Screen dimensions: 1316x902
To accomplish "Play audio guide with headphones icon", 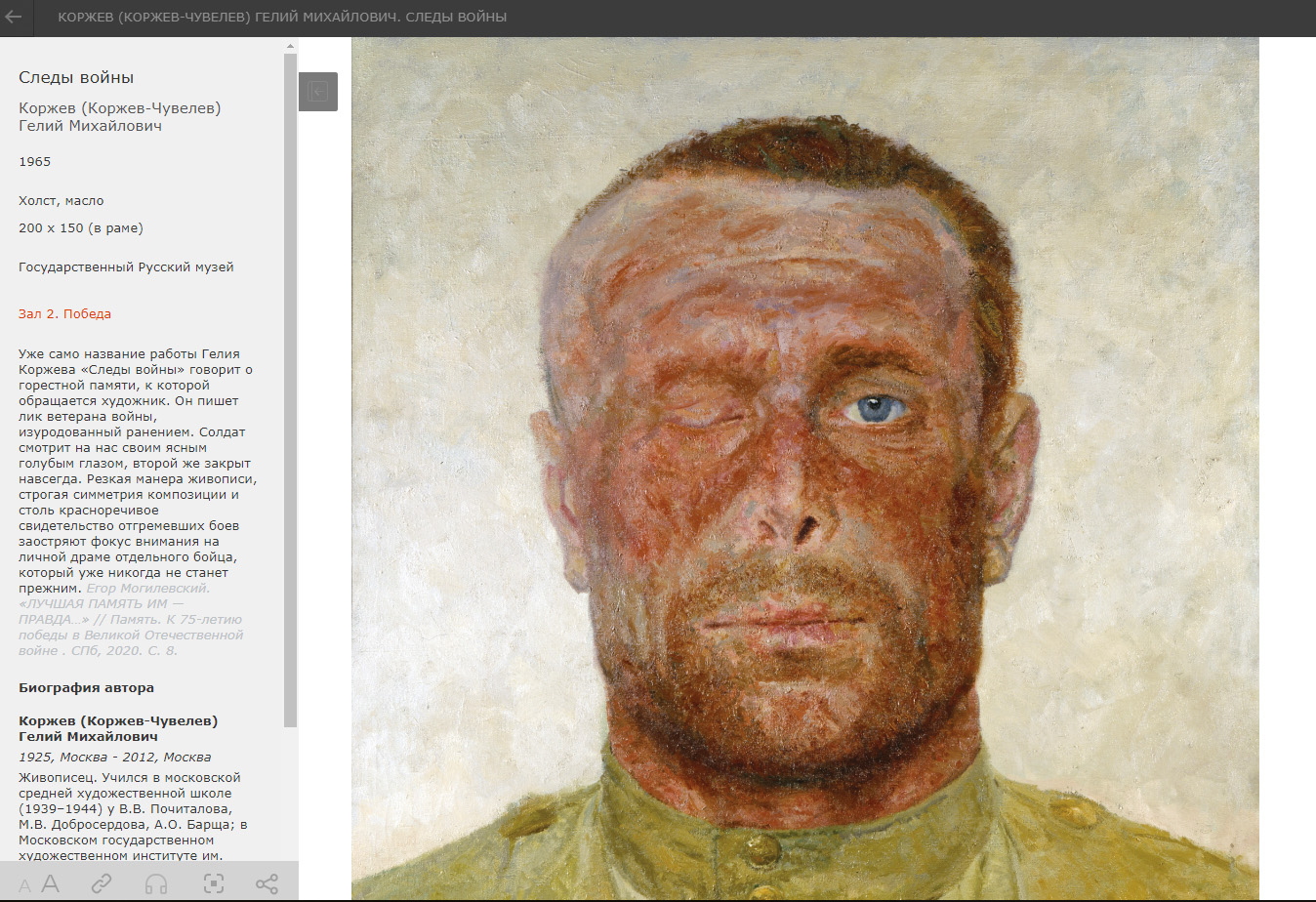I will click(156, 884).
